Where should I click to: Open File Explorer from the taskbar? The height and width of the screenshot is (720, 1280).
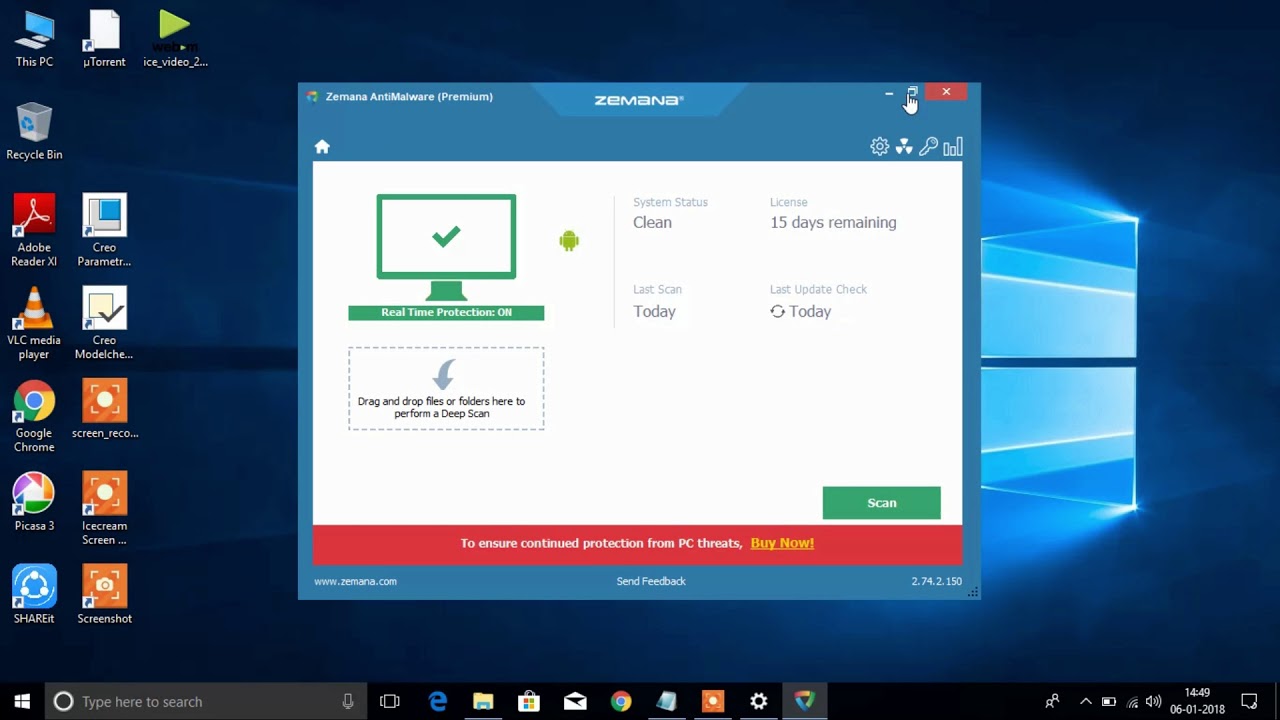[x=483, y=701]
